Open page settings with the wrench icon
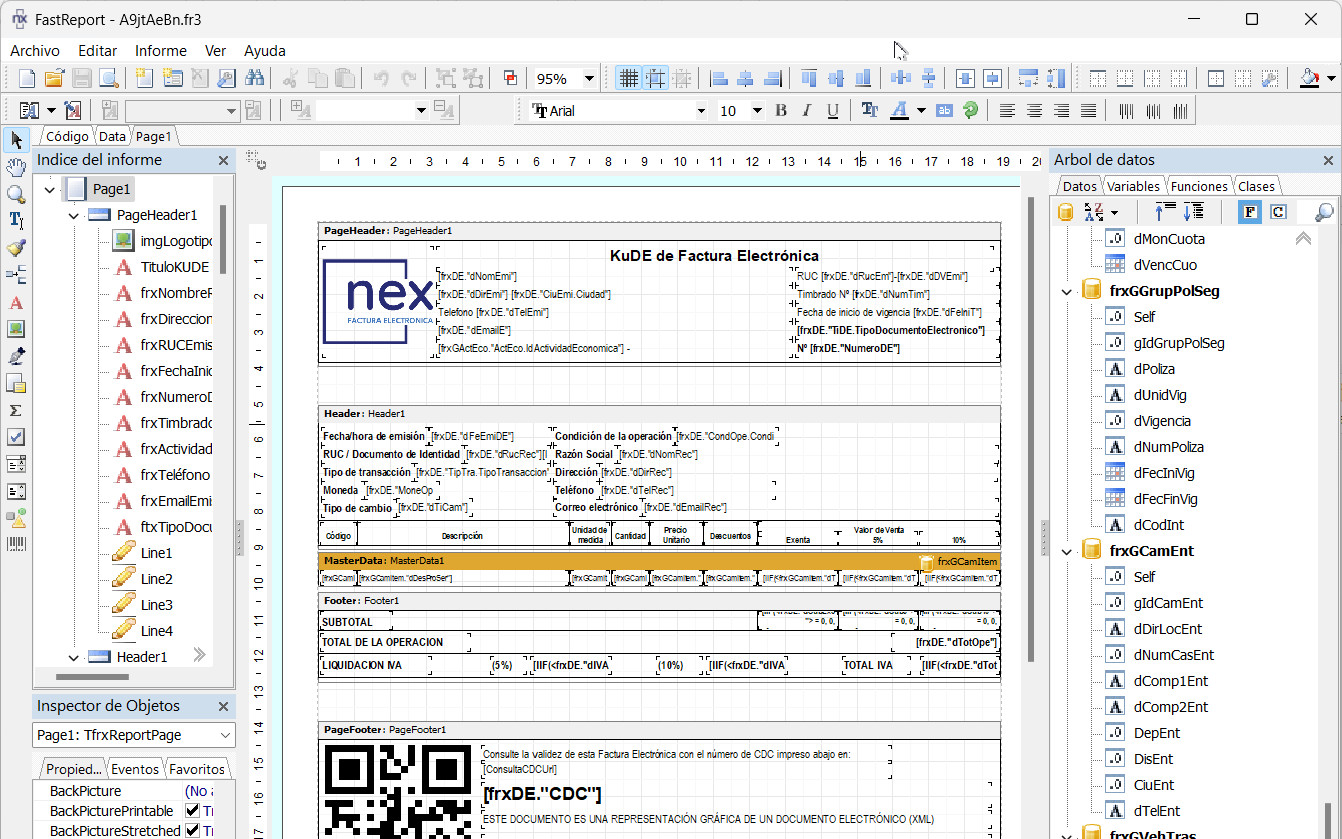The height and width of the screenshot is (839, 1342). [226, 78]
